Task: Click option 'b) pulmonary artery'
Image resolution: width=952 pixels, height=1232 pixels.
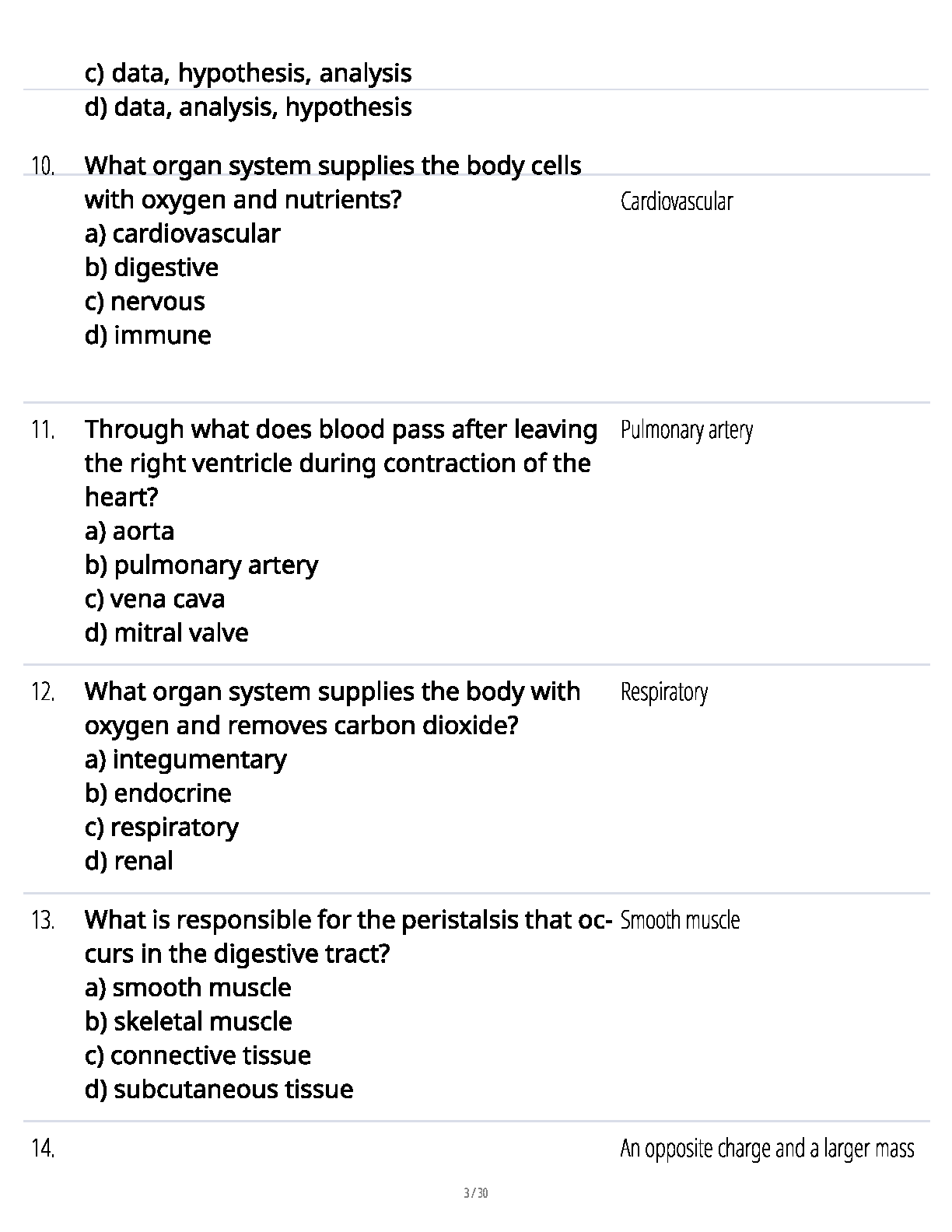Action: [x=201, y=565]
